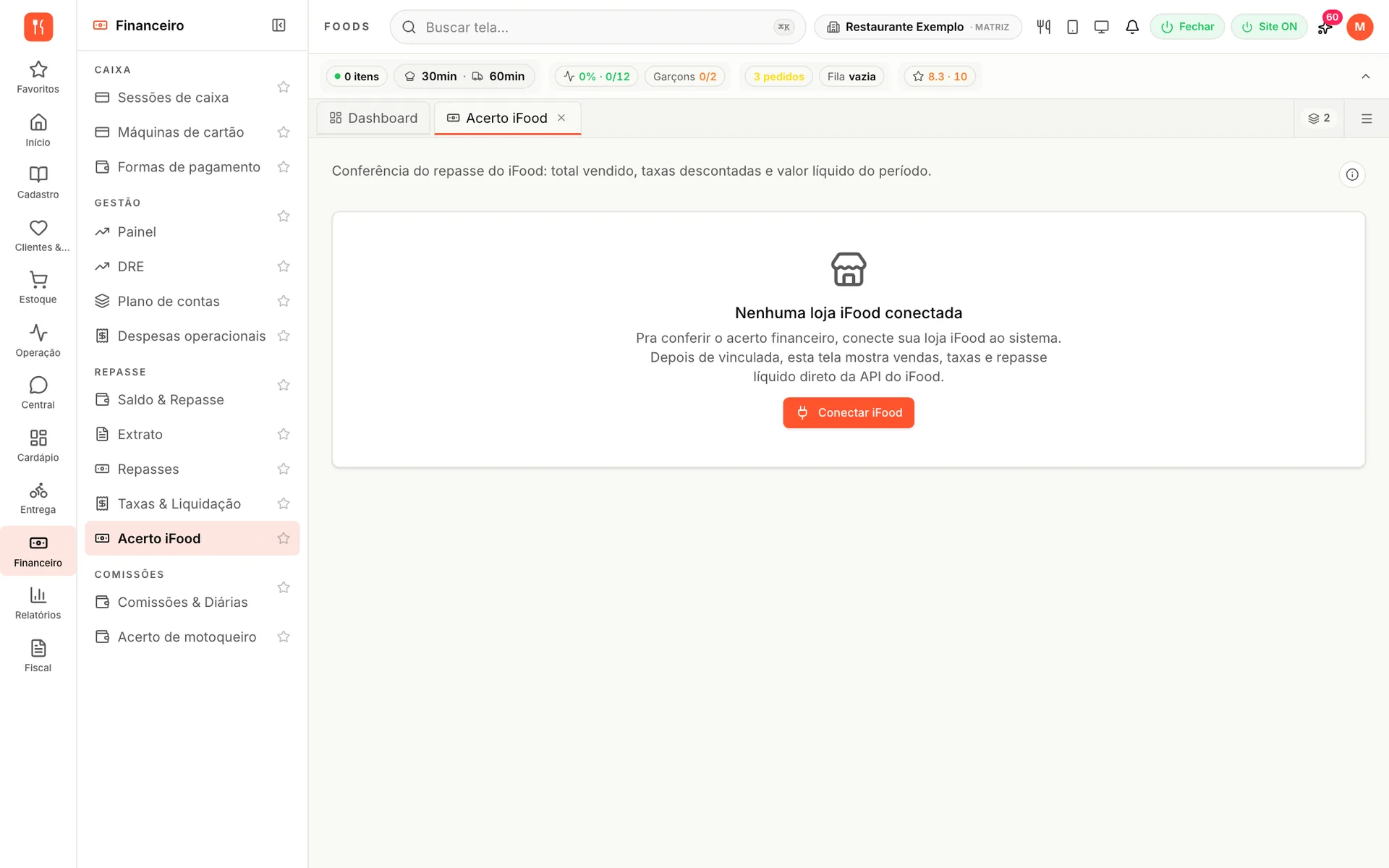Star the Máquinas de cartão item
The image size is (1389, 868).
[x=284, y=132]
